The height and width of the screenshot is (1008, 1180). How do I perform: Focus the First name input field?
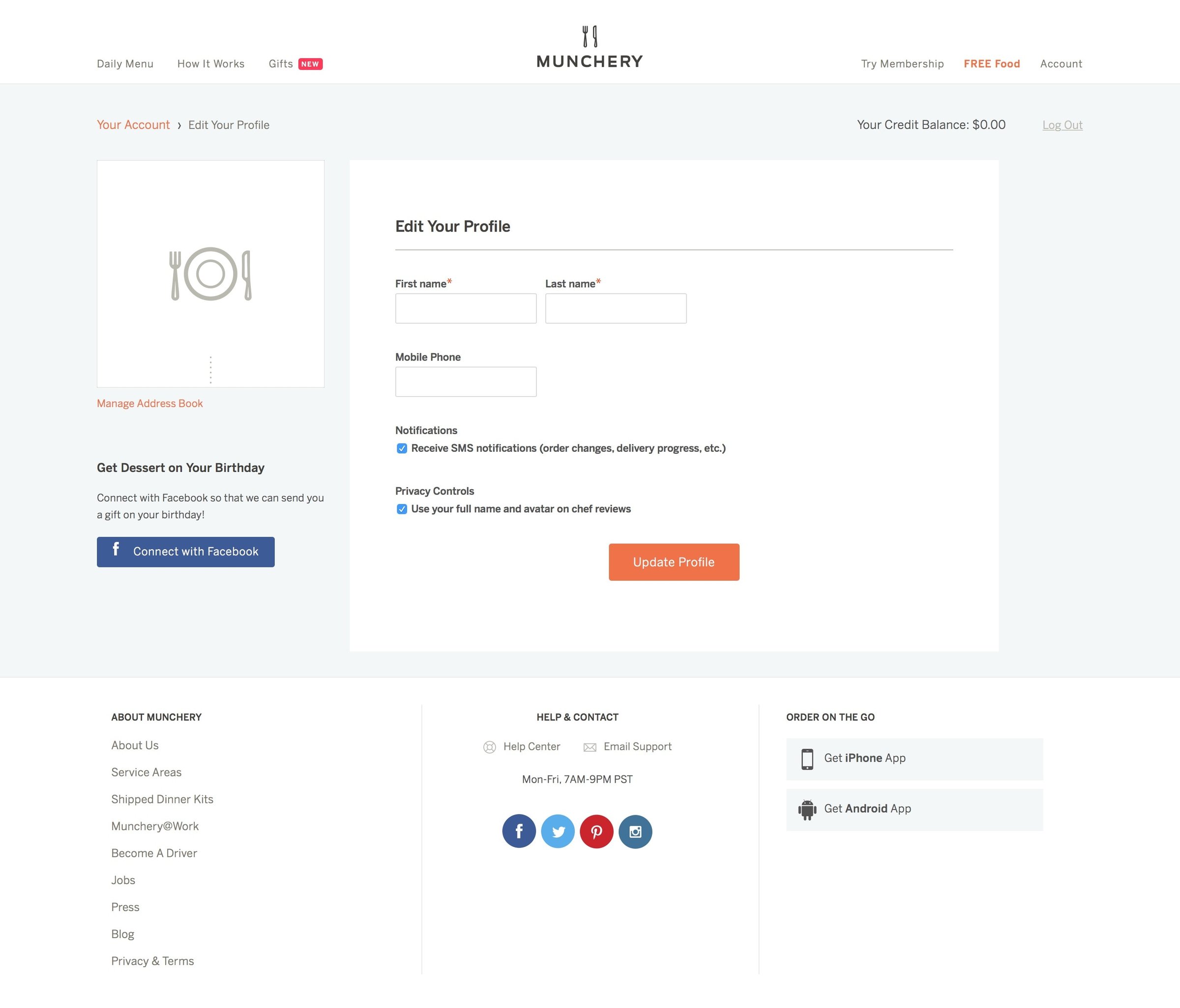pyautogui.click(x=466, y=309)
